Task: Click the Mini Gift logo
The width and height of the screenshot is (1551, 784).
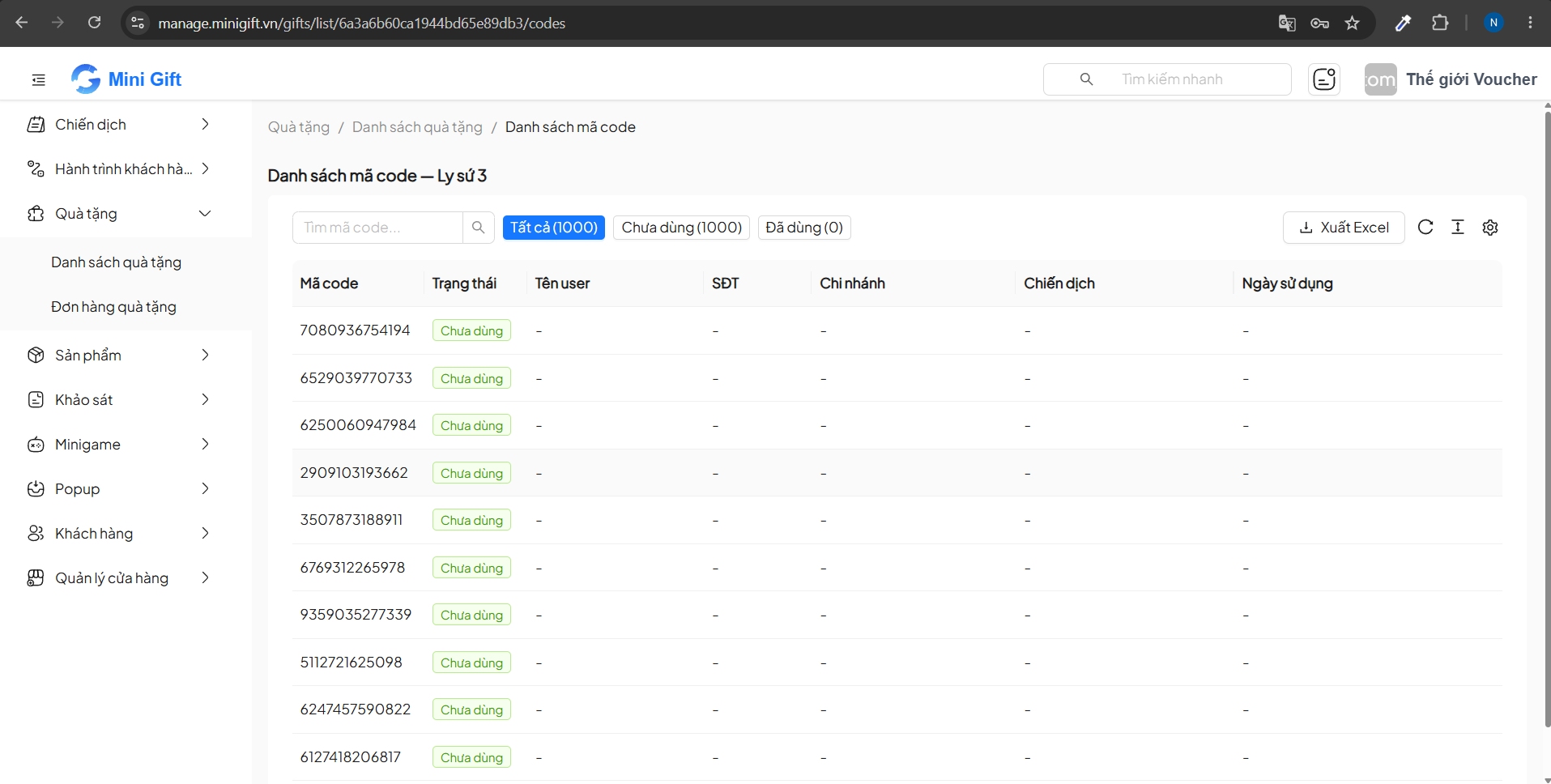Action: pyautogui.click(x=126, y=79)
